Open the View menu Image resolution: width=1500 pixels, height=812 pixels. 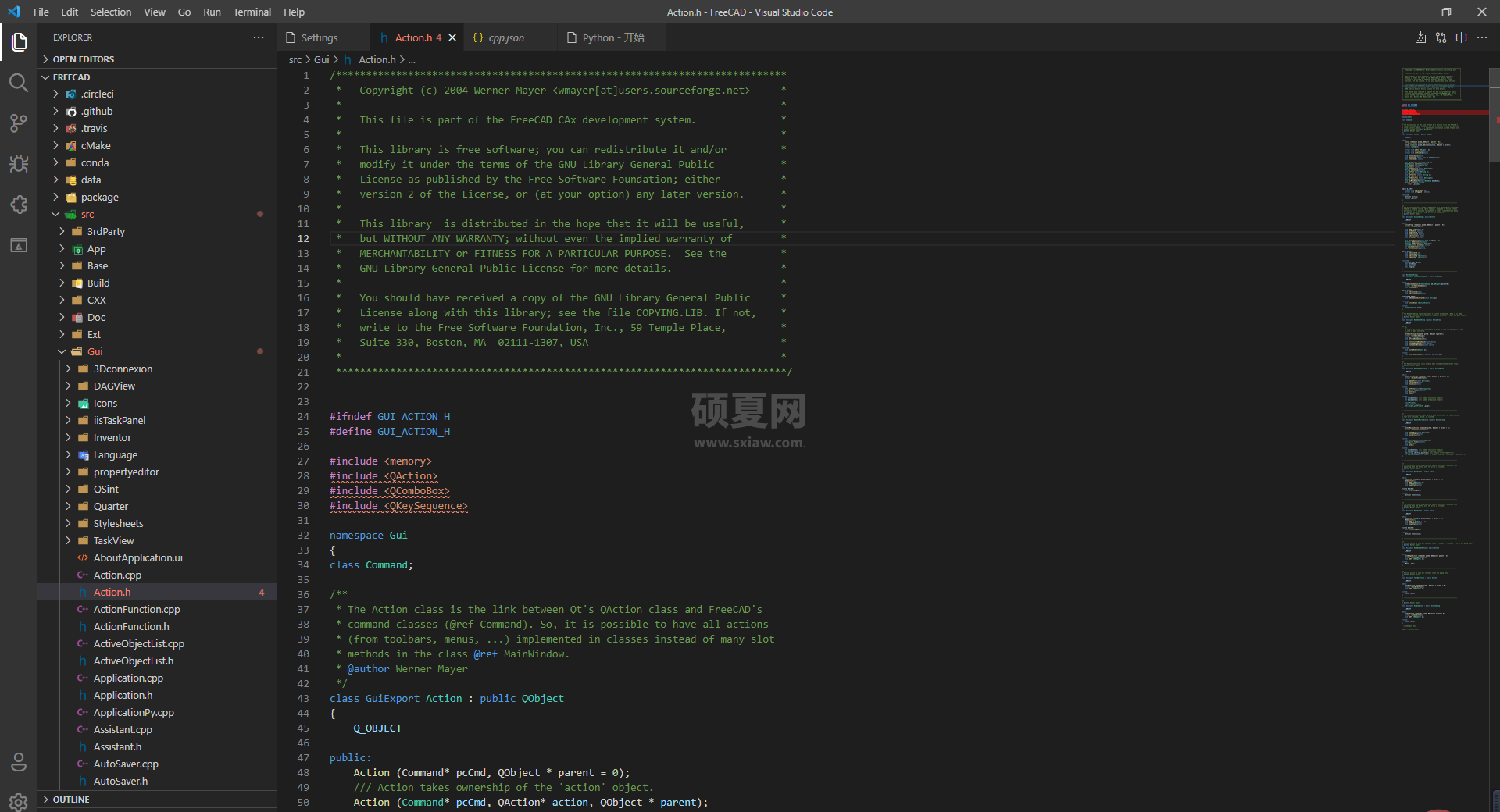click(155, 12)
